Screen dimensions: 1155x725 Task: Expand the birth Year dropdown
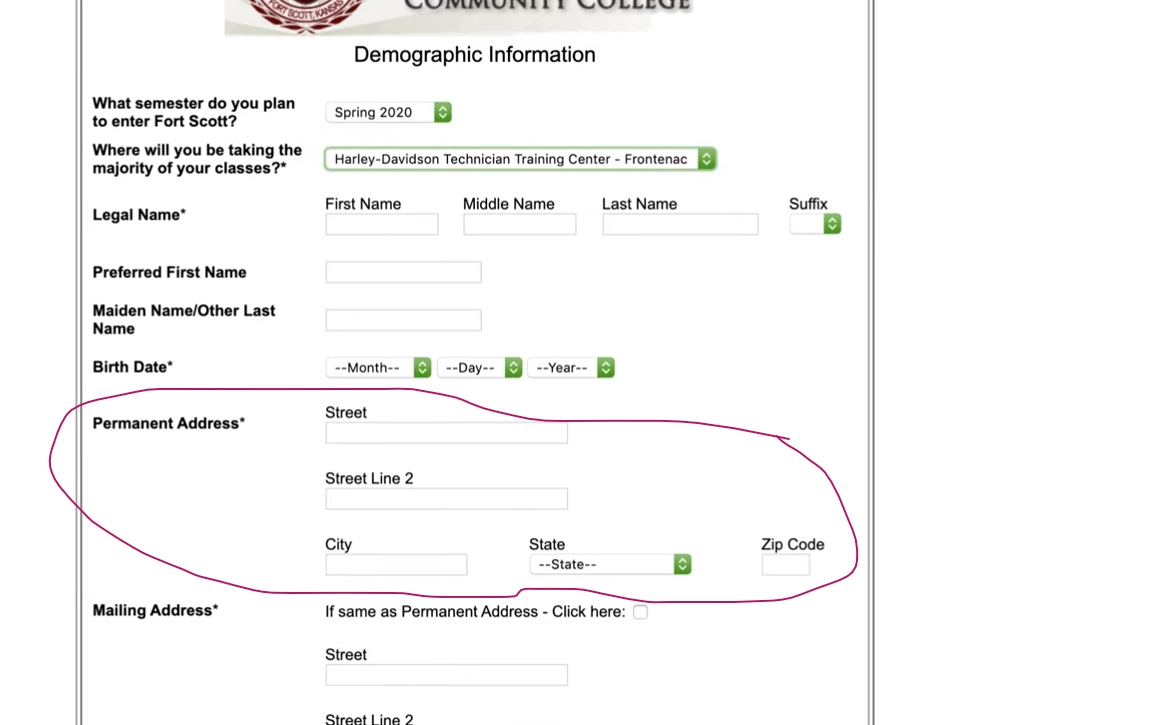[x=570, y=368]
